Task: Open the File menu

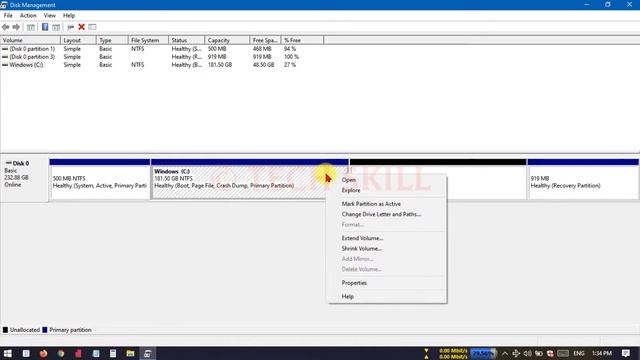Action: tap(8, 16)
